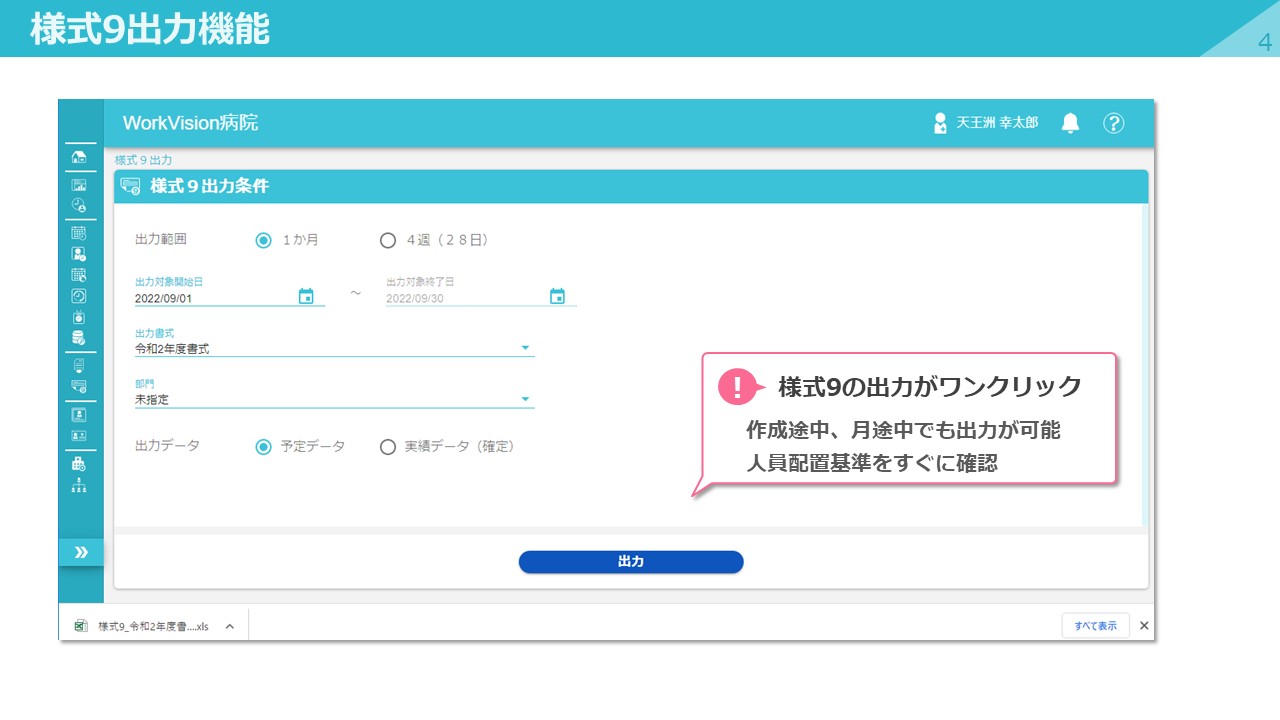The width and height of the screenshot is (1280, 720).
Task: Click the notification bell icon
Action: click(1070, 123)
